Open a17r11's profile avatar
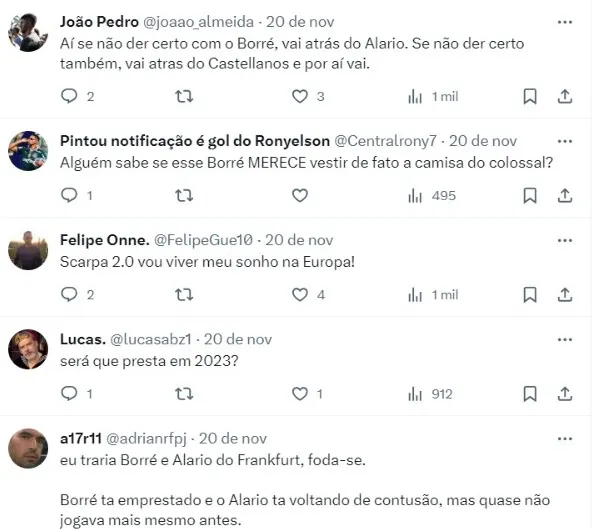Screen dimensions: 610x529 pos(28,448)
